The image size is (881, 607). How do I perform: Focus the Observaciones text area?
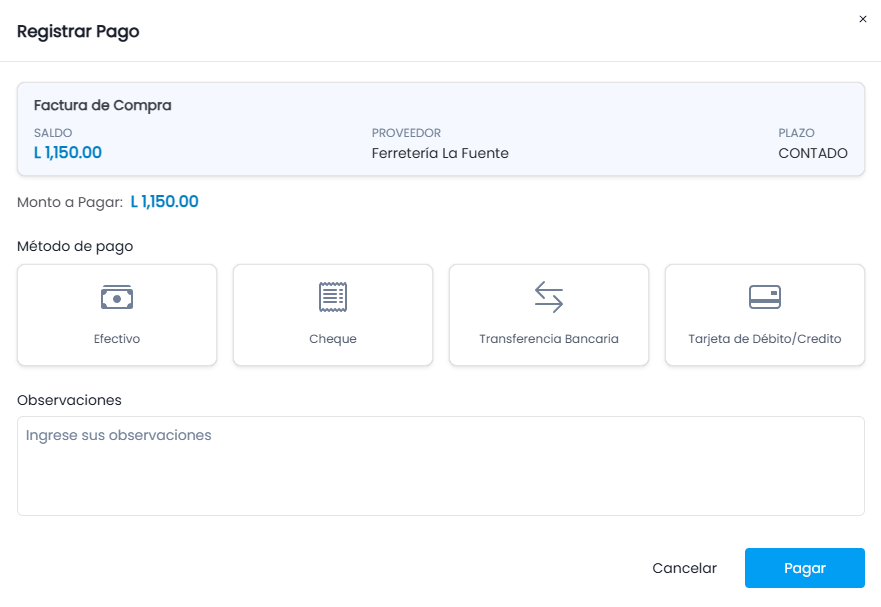point(440,466)
